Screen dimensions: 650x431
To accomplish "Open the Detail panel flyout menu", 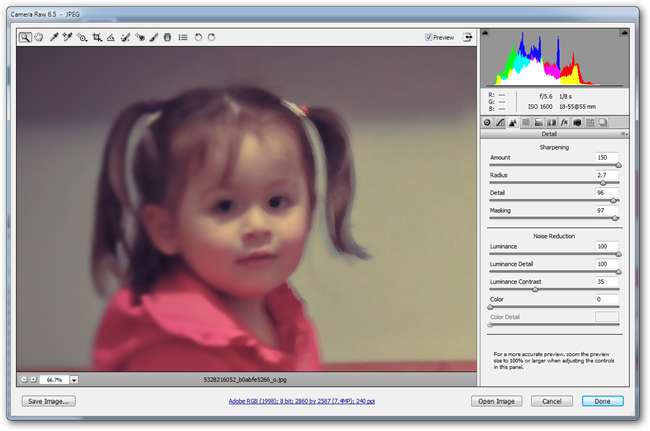I will tap(623, 133).
